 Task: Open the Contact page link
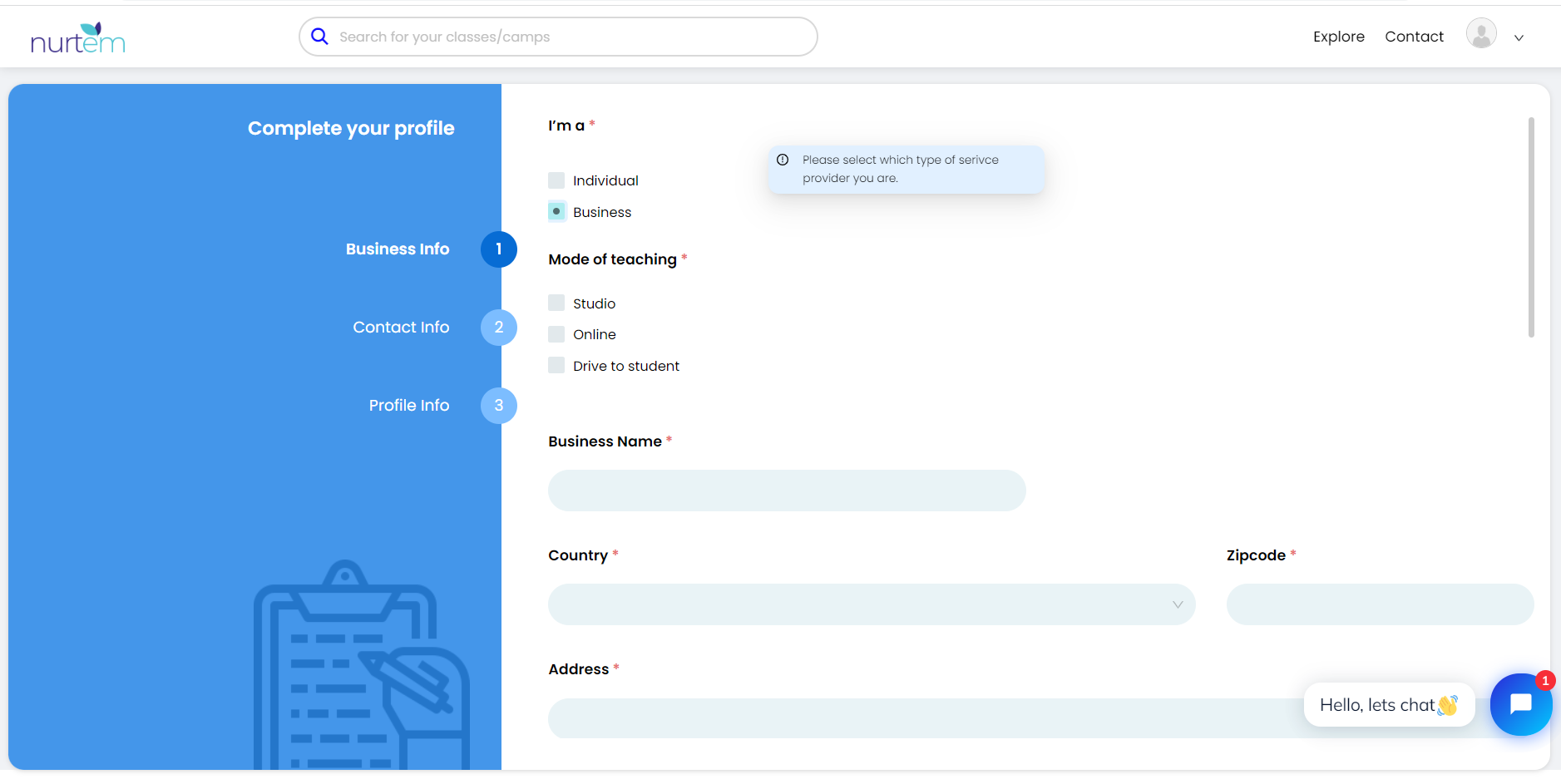pyautogui.click(x=1413, y=36)
